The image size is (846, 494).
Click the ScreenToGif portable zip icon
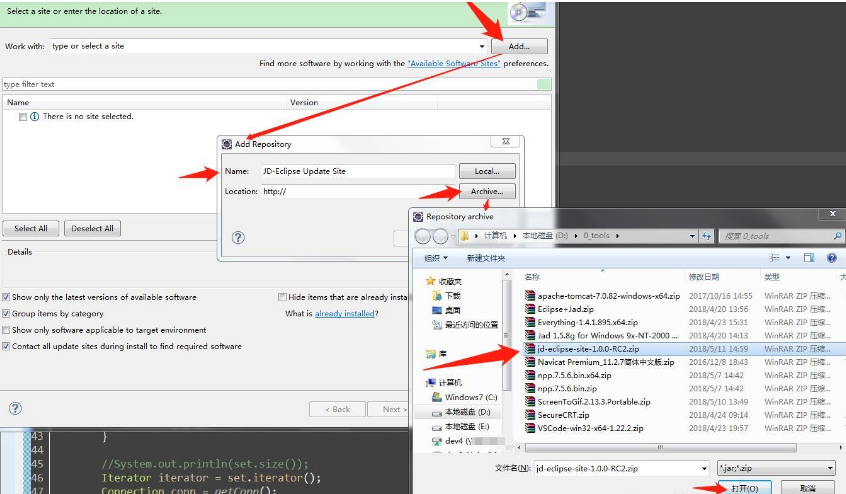[530, 402]
